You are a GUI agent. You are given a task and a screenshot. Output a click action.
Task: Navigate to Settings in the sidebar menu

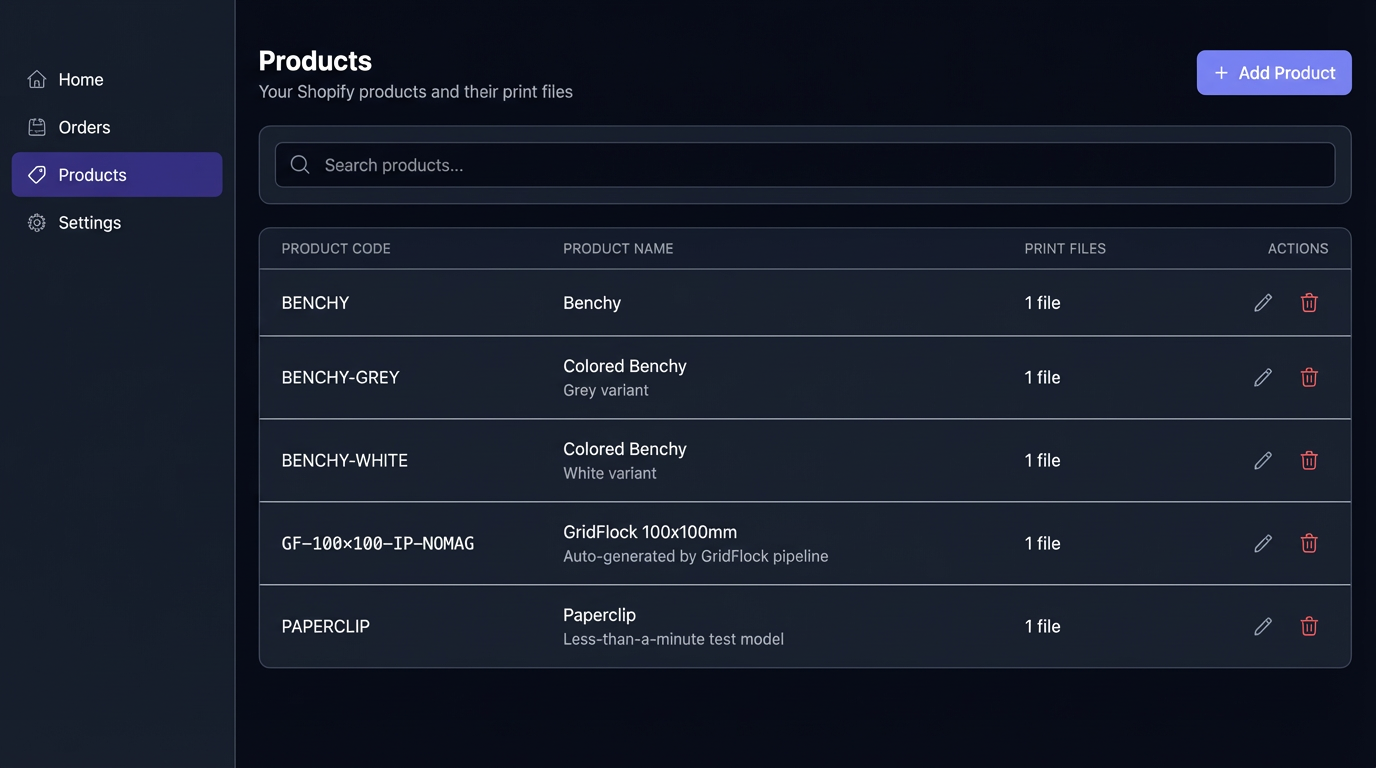pyautogui.click(x=89, y=222)
